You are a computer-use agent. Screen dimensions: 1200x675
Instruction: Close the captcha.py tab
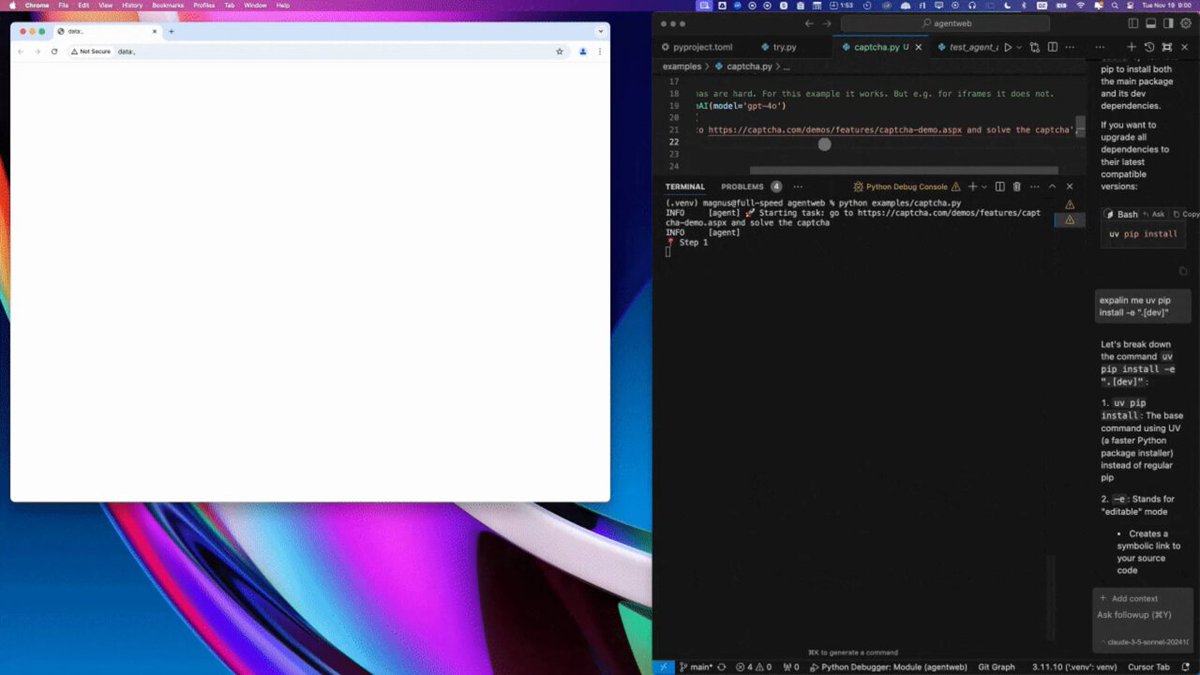pyautogui.click(x=920, y=47)
